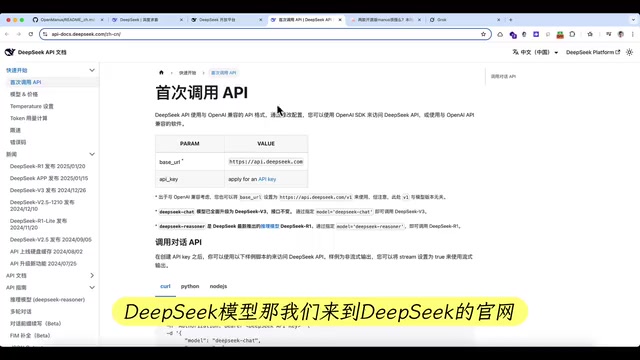The width and height of the screenshot is (640, 360).
Task: Open 对话前缀续写（Beta）guide
Action: (35, 324)
